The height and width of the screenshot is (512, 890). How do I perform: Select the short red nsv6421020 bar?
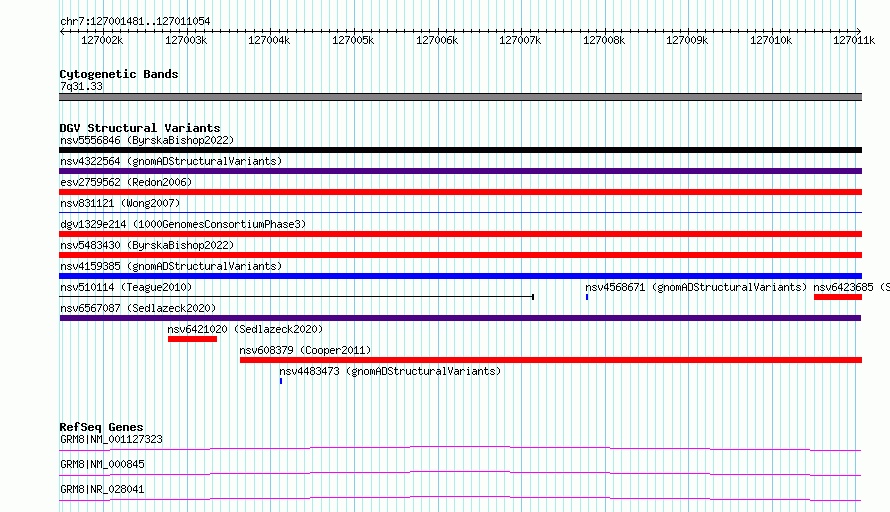point(192,339)
